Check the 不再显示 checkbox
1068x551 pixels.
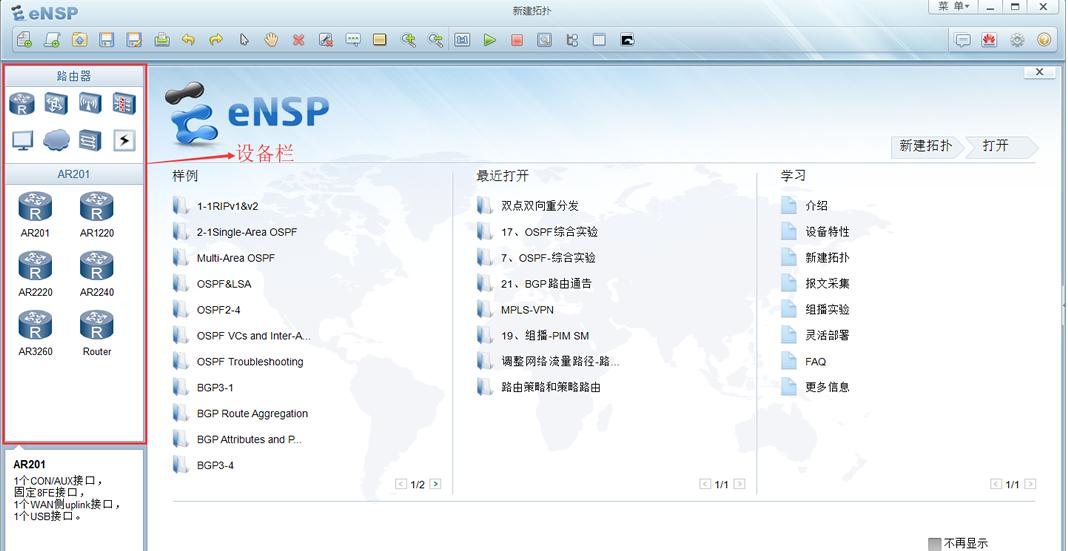pos(934,544)
